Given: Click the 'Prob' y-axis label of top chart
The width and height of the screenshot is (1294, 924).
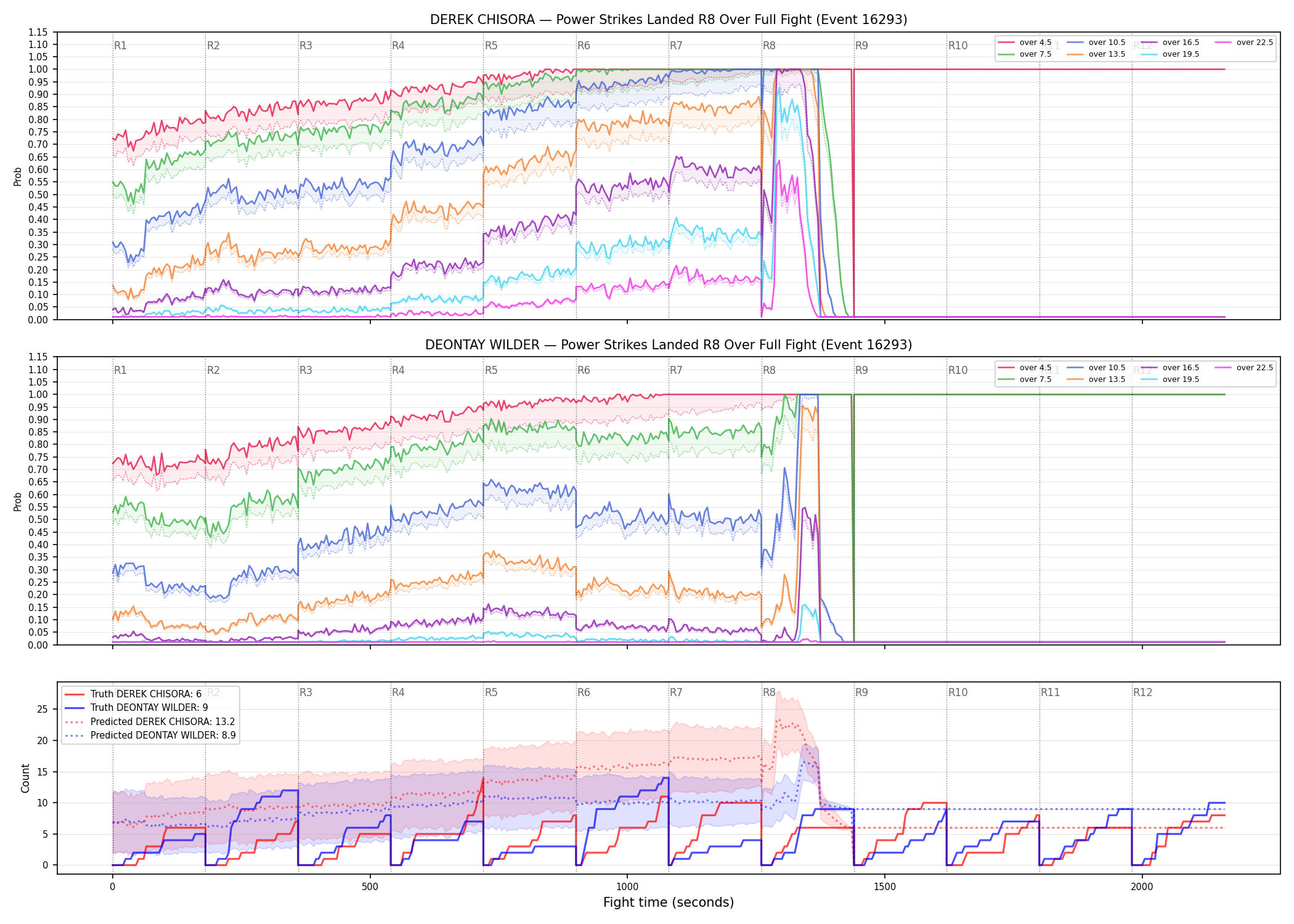Looking at the screenshot, I should [x=18, y=176].
